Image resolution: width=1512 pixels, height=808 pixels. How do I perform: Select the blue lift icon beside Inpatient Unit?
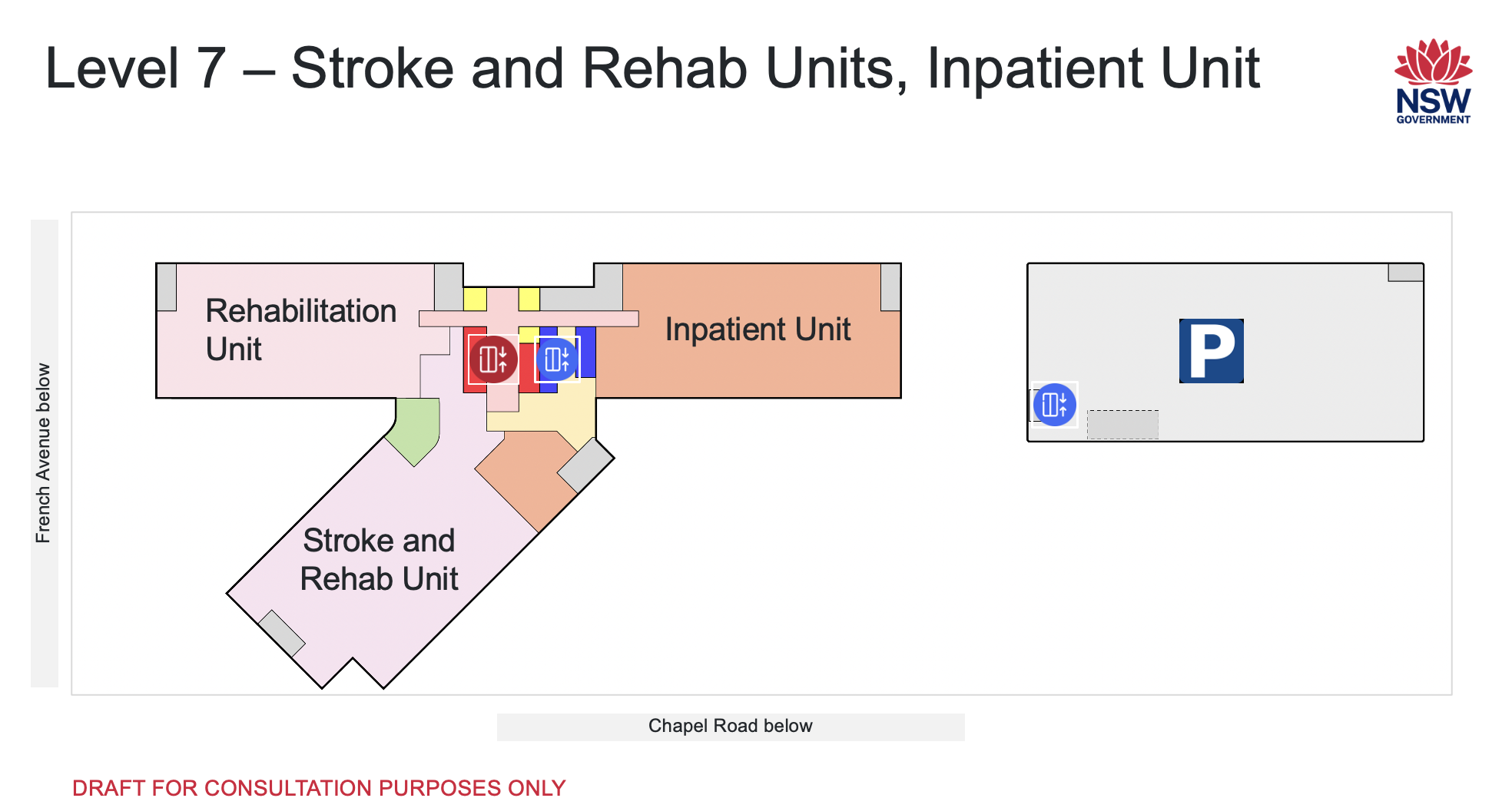coord(557,359)
